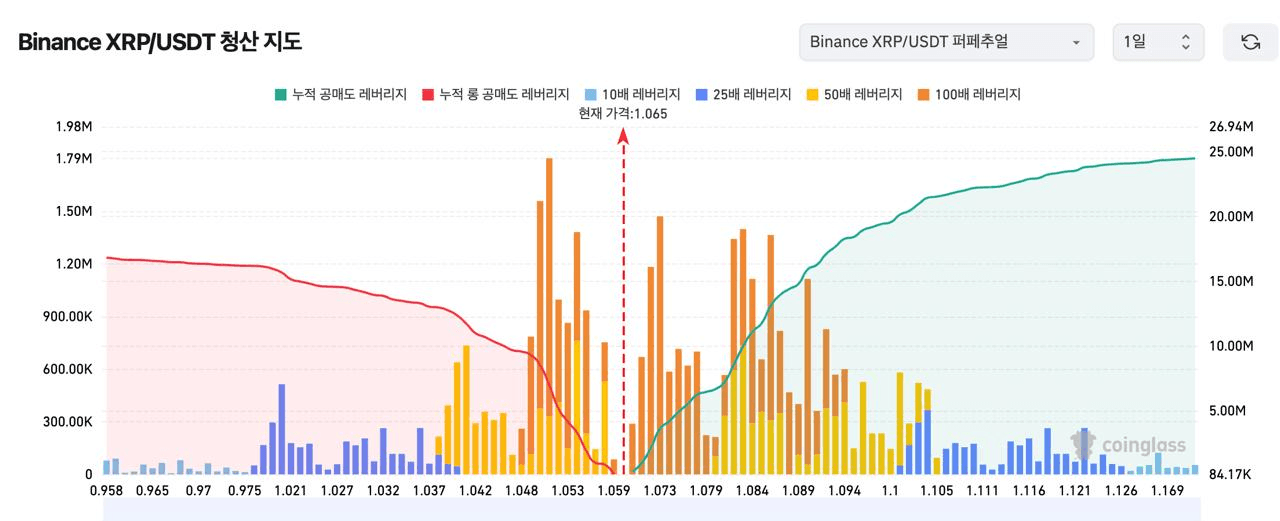Click the 1.059 x-axis label
This screenshot has height=521, width=1280.
613,491
